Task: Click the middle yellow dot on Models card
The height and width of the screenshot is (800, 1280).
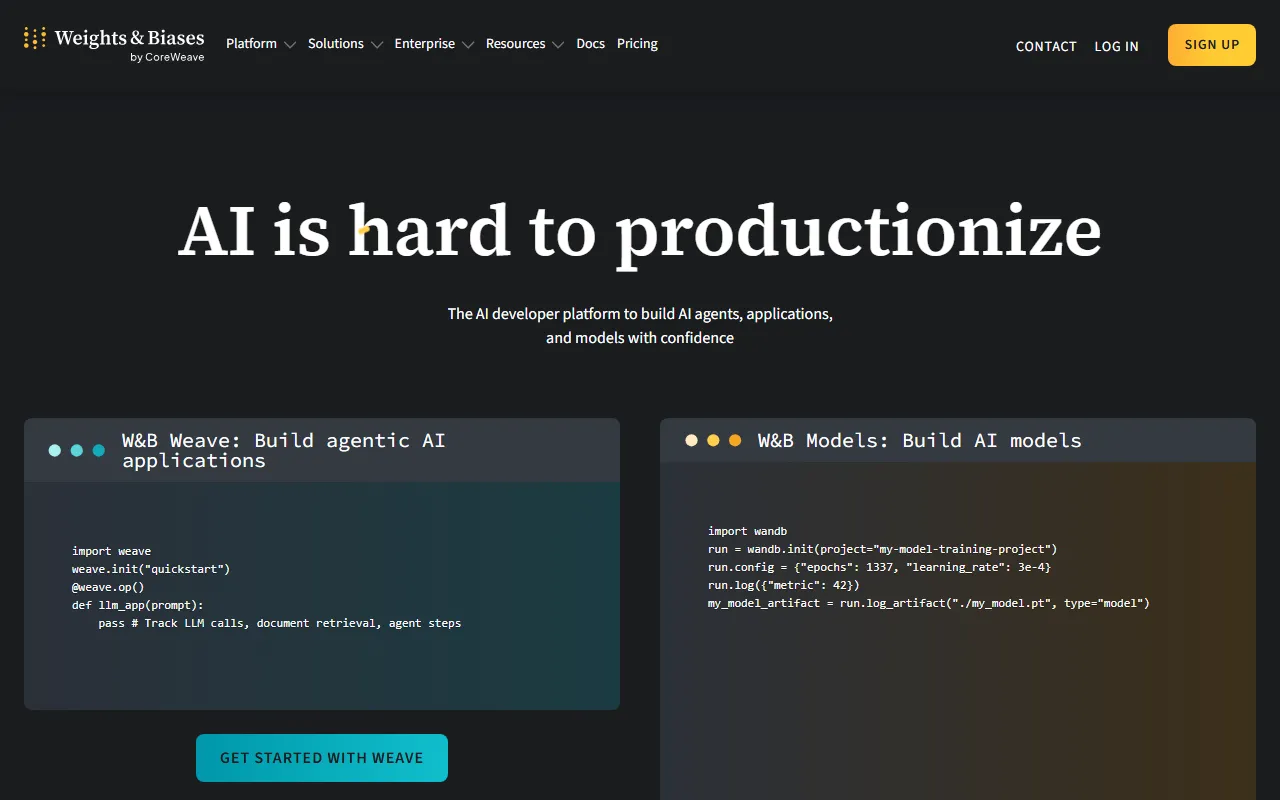Action: [713, 440]
